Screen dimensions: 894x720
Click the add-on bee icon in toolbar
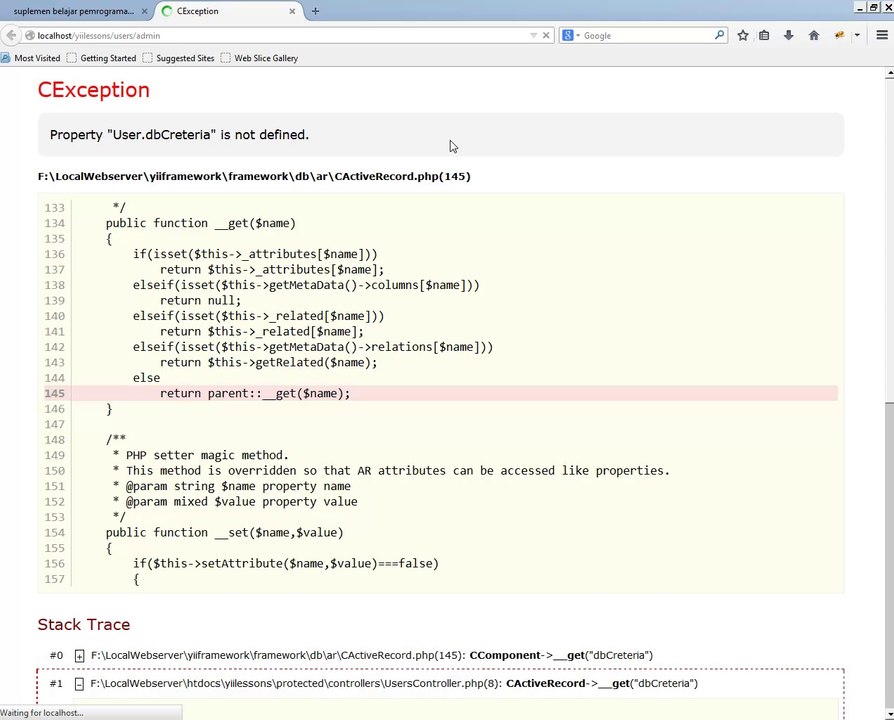[839, 35]
